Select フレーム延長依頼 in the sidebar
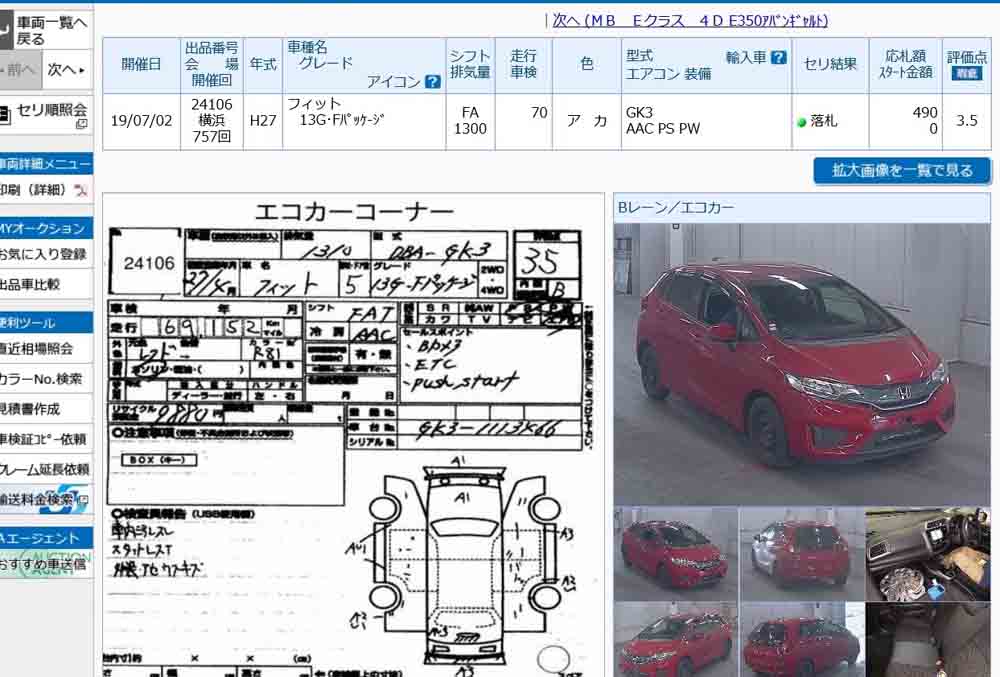The height and width of the screenshot is (677, 1000). (45, 470)
